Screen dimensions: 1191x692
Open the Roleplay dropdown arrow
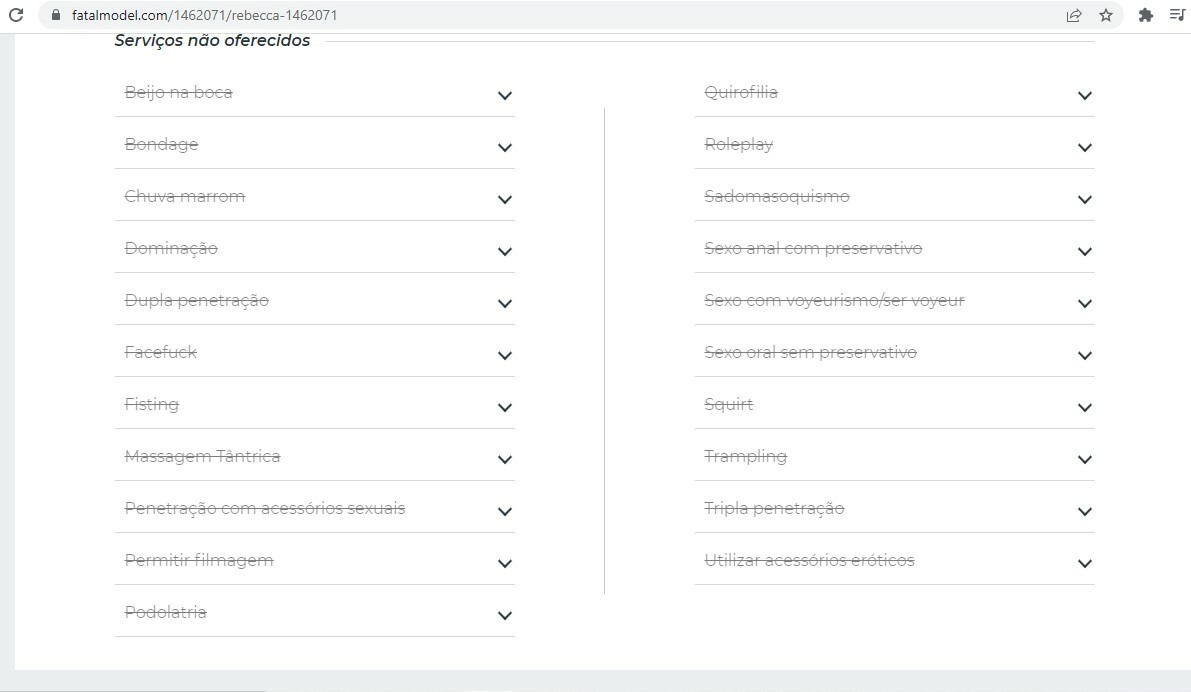pyautogui.click(x=1085, y=147)
